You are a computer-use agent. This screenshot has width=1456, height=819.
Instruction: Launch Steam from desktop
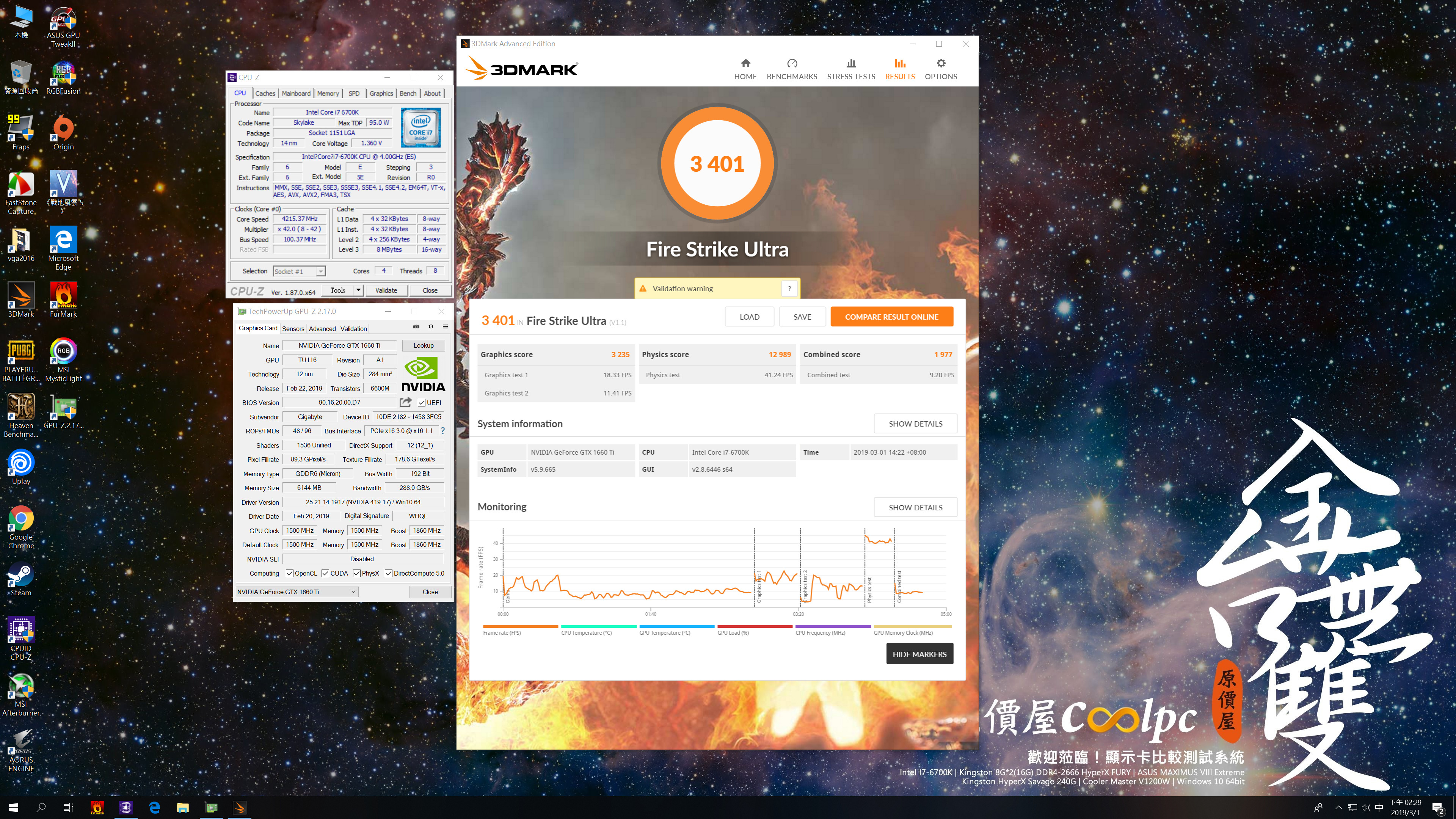tap(21, 579)
